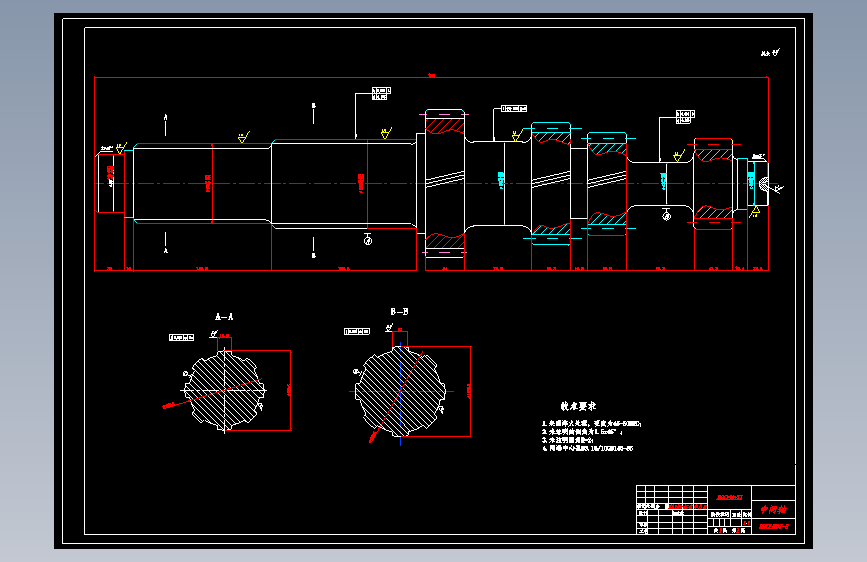Select the upper A cutting-plane arrow
Screen dimensions: 867x562
point(165,124)
